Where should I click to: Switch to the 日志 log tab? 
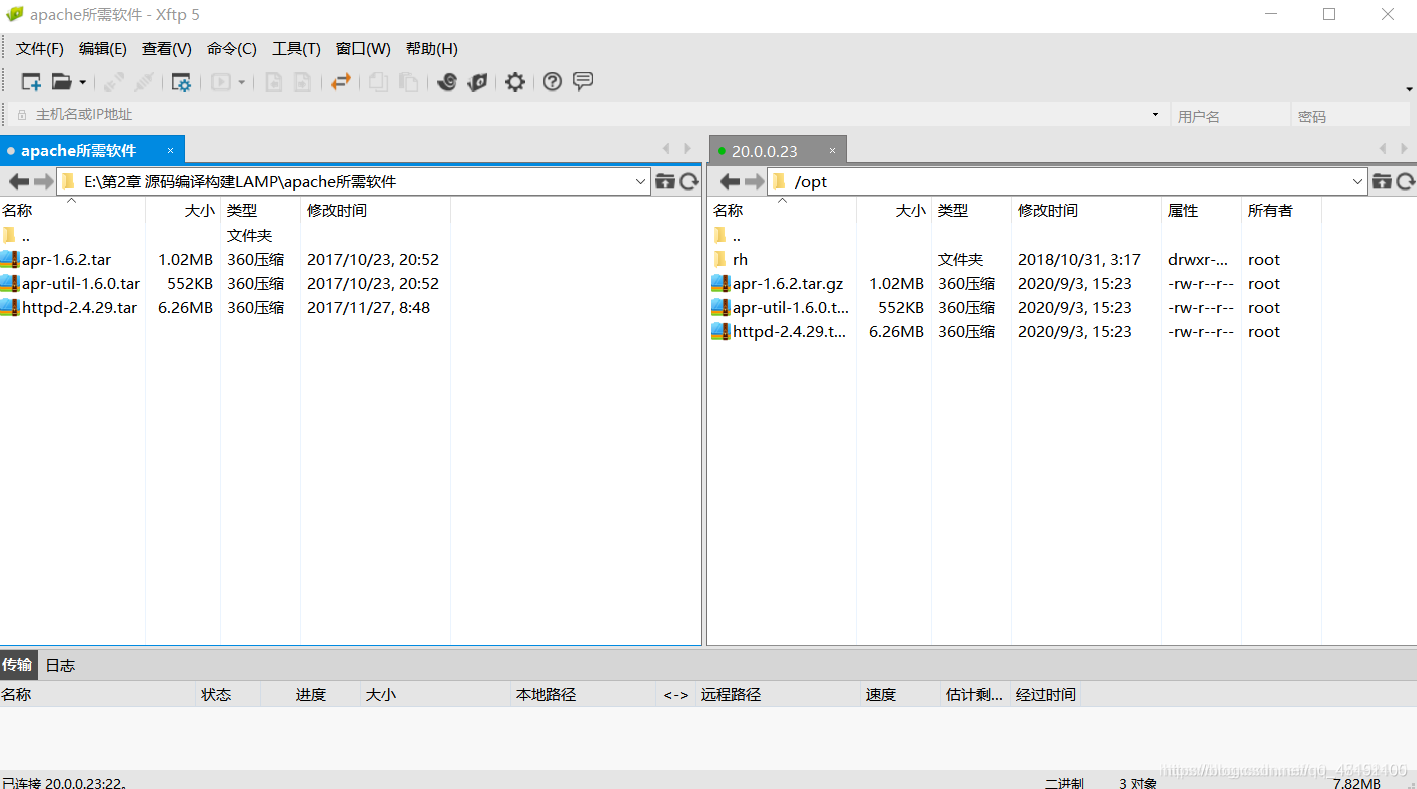60,665
